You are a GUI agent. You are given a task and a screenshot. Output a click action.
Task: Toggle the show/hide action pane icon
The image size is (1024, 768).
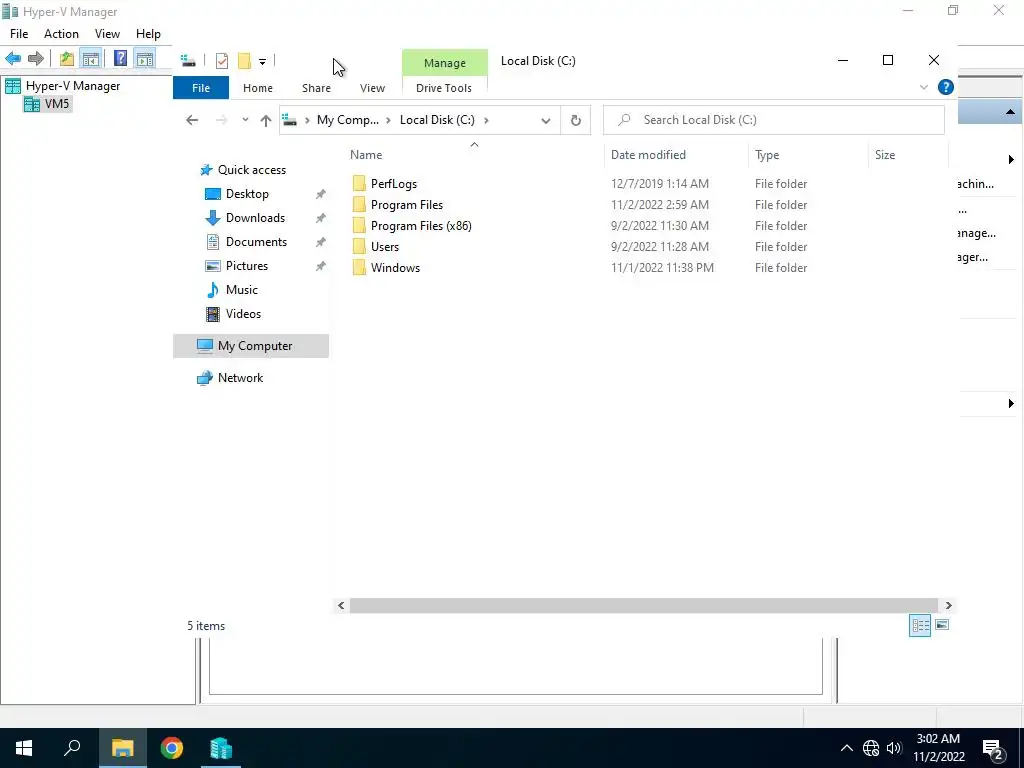pos(145,59)
